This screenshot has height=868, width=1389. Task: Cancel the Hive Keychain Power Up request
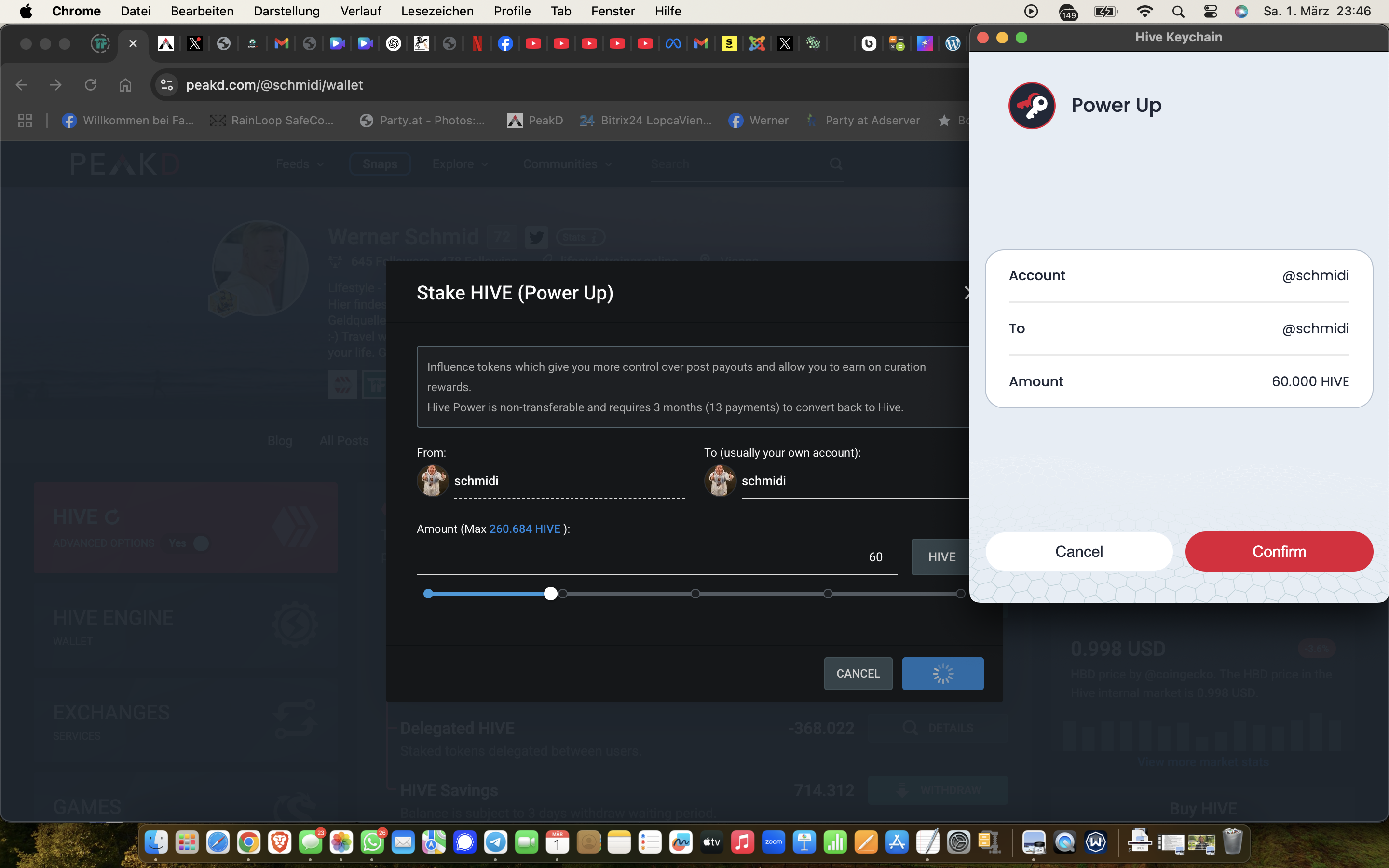click(x=1078, y=551)
